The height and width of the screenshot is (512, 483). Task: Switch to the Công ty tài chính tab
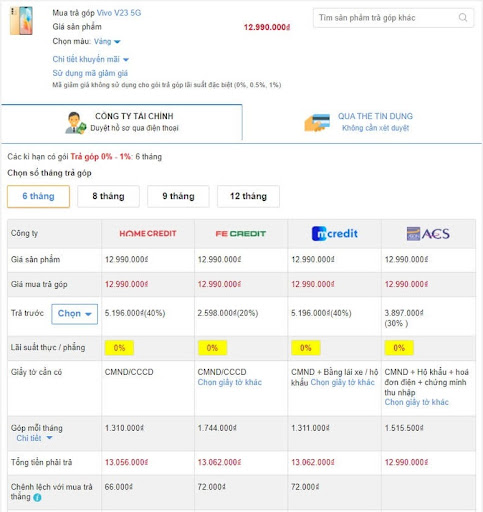pyautogui.click(x=122, y=122)
